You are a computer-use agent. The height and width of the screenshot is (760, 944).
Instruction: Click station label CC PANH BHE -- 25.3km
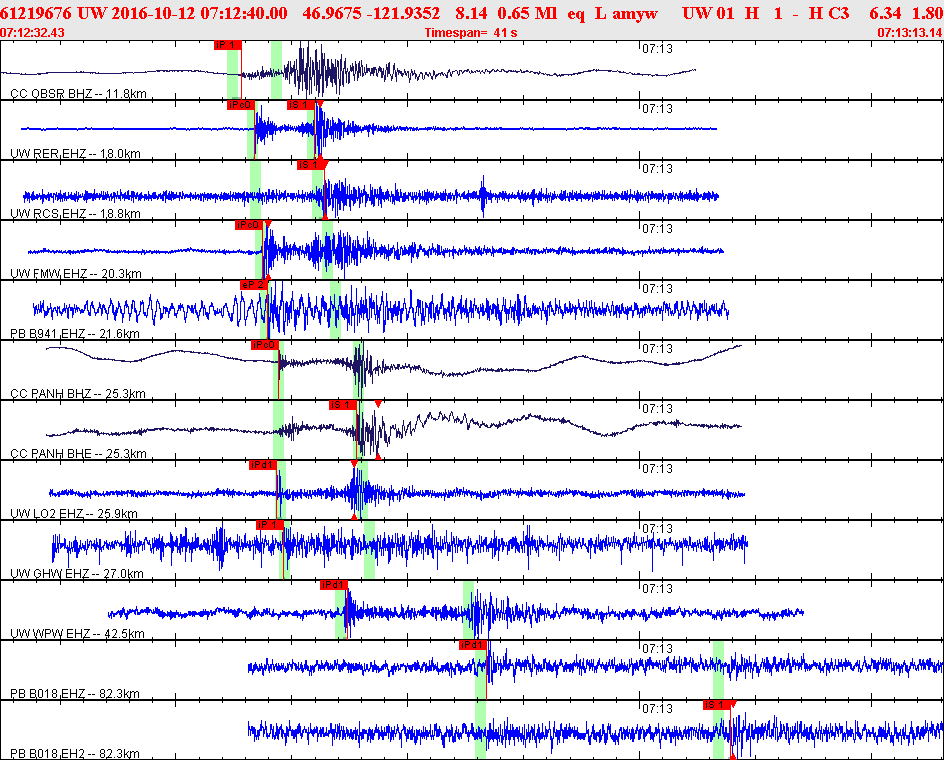pos(78,453)
